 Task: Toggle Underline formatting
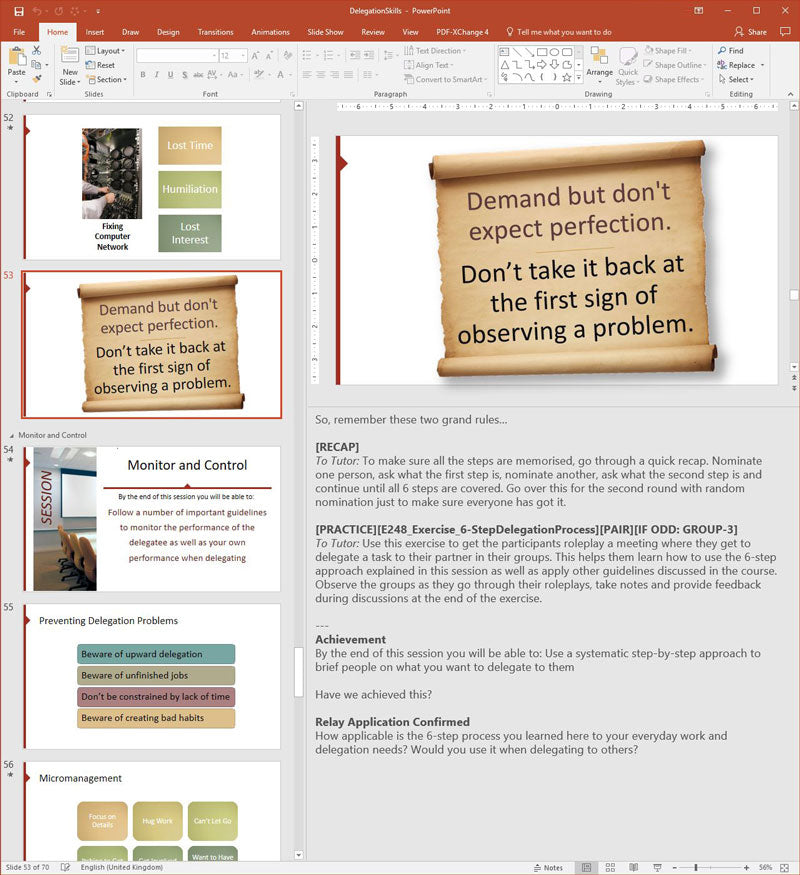(x=170, y=74)
